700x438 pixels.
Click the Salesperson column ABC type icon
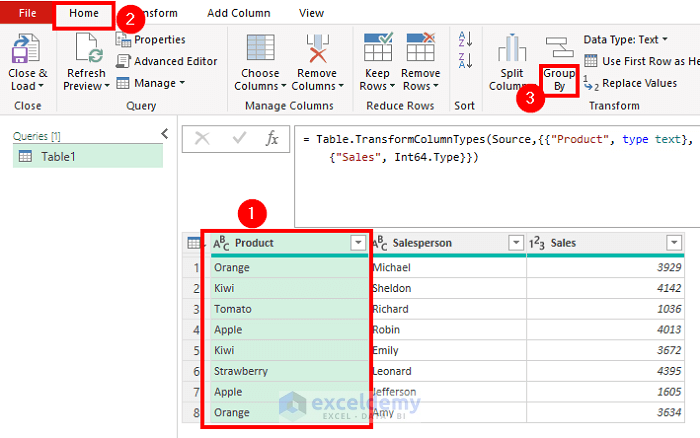point(379,243)
